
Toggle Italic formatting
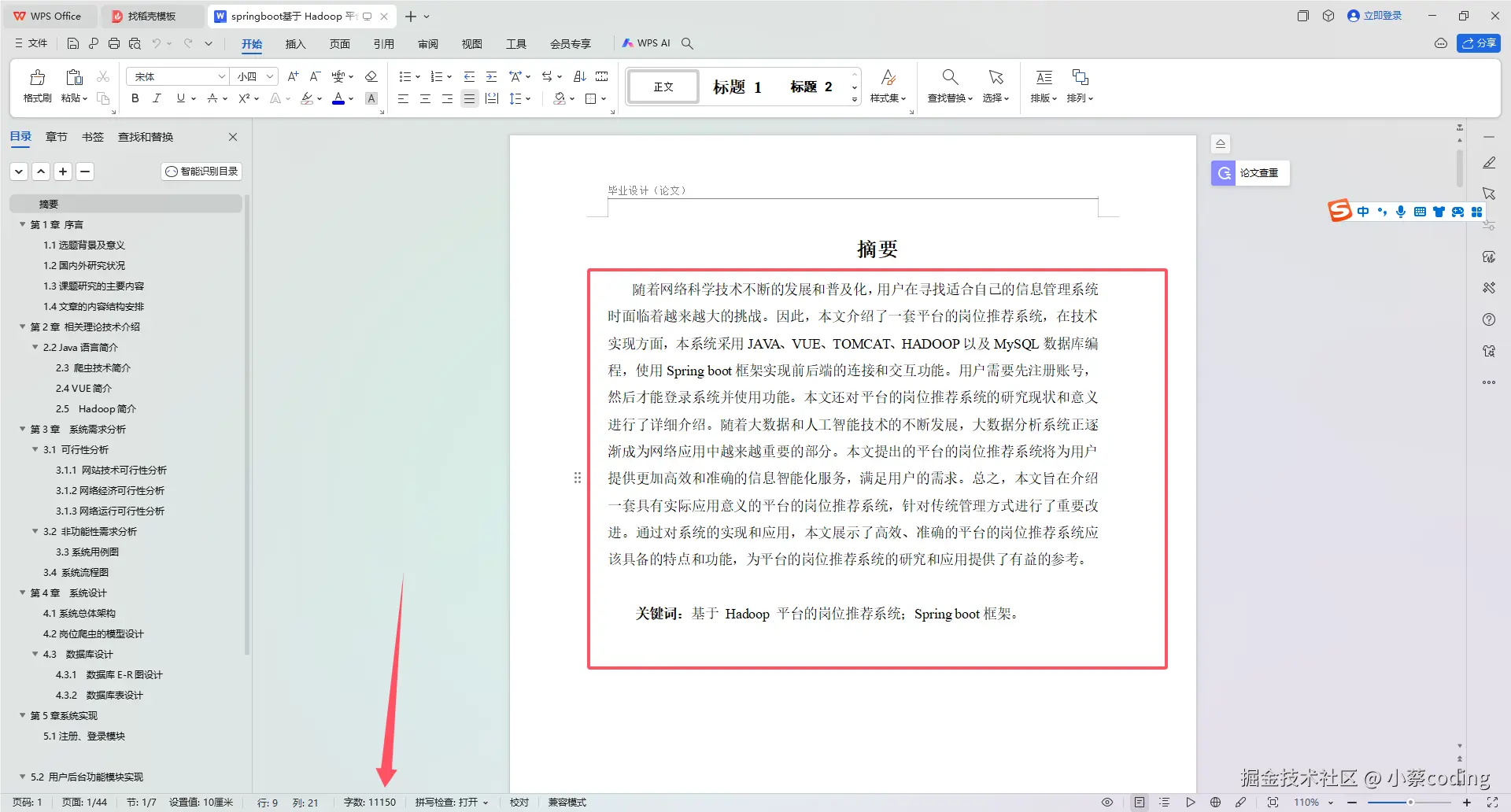coord(157,98)
